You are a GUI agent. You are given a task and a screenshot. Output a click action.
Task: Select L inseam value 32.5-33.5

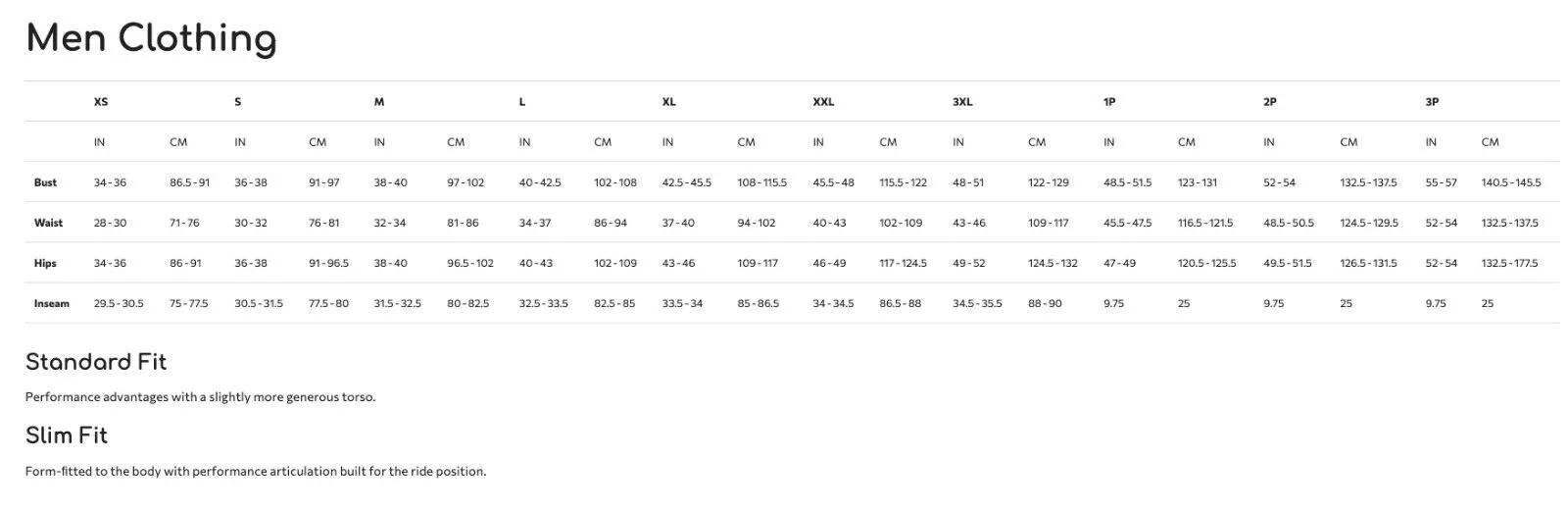pos(544,303)
